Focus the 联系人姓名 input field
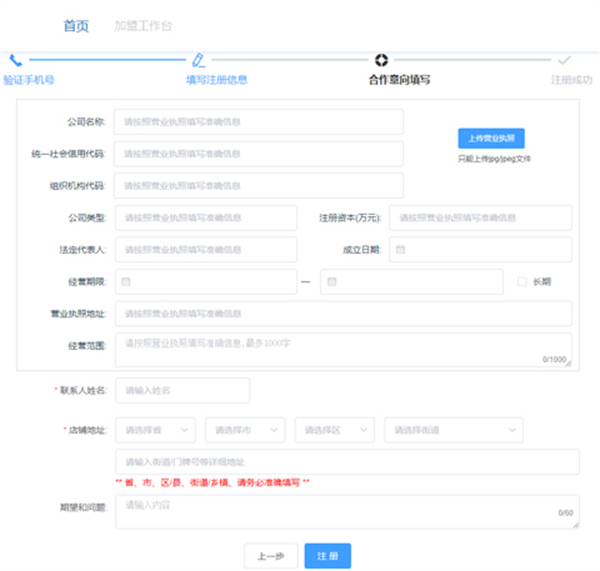Screen dimensions: 600x571 183,390
